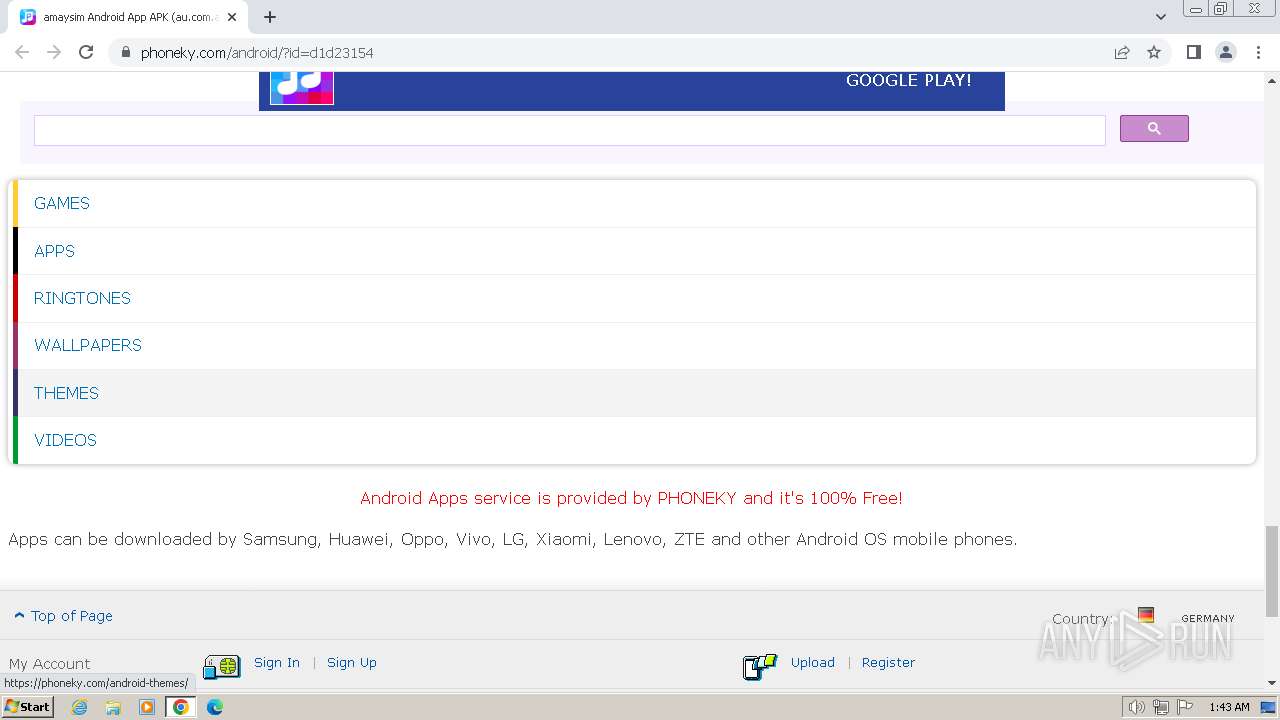Switch to Chrome taskbar icon

(181, 707)
